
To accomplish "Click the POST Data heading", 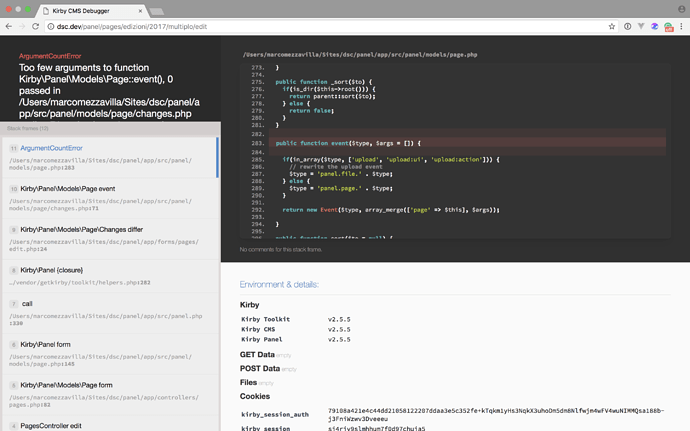I will (260, 368).
